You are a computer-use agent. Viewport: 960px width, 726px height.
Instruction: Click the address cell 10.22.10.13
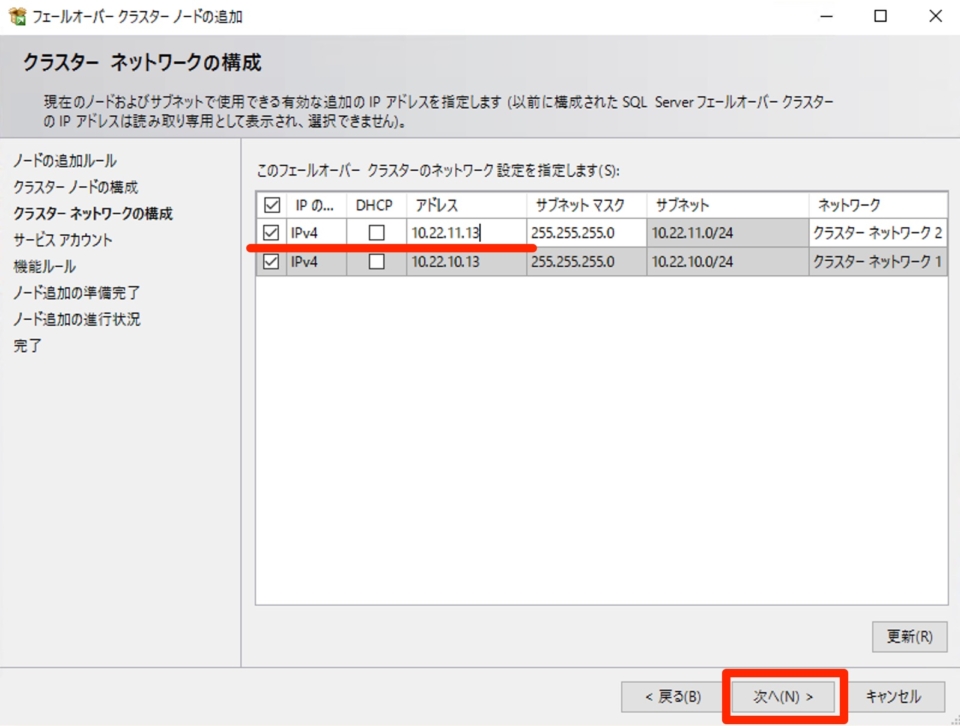tap(466, 261)
